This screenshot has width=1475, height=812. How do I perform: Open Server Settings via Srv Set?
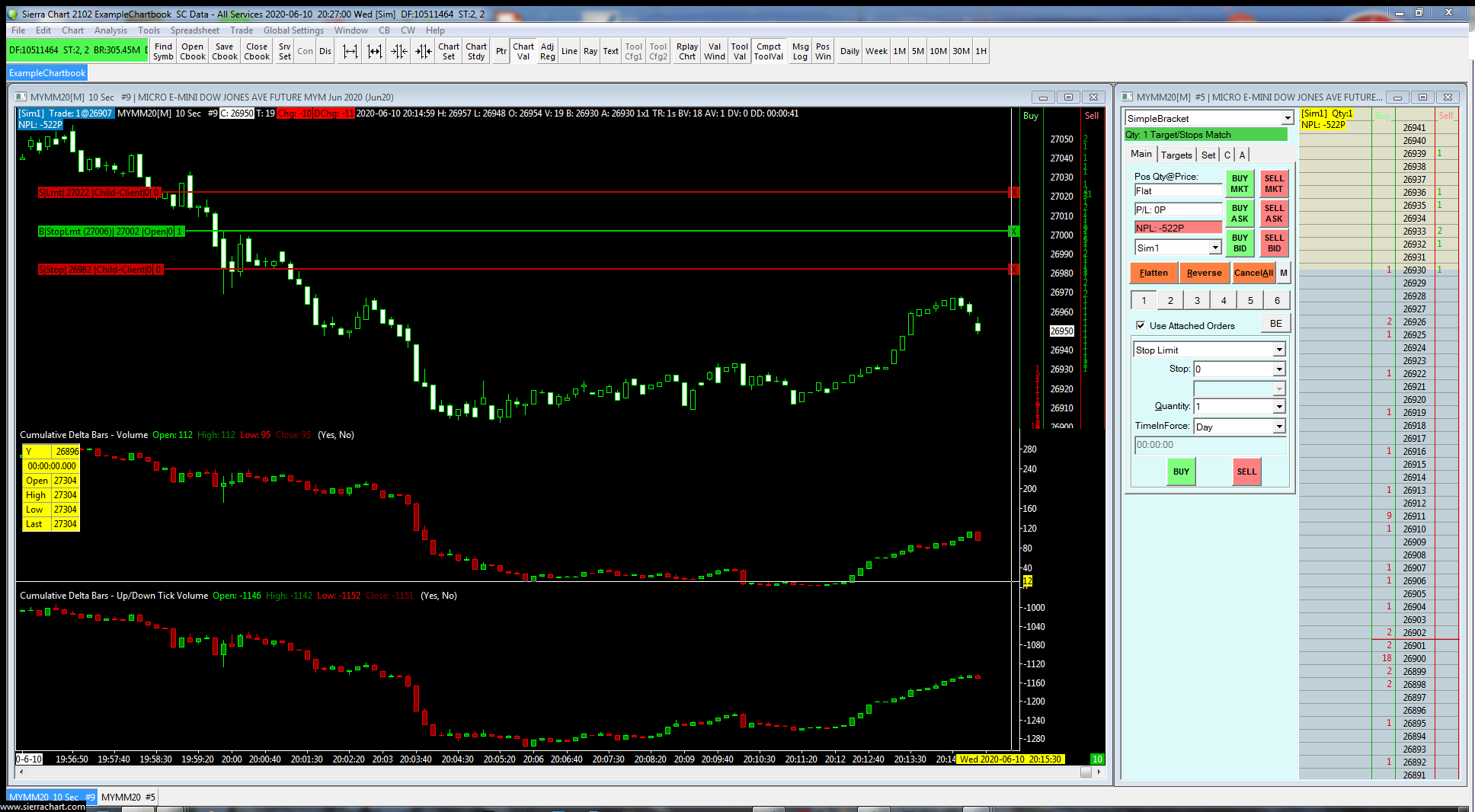pyautogui.click(x=285, y=51)
